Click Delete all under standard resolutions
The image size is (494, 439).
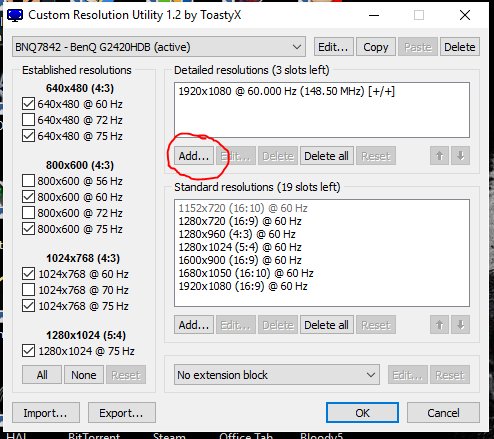(x=326, y=325)
